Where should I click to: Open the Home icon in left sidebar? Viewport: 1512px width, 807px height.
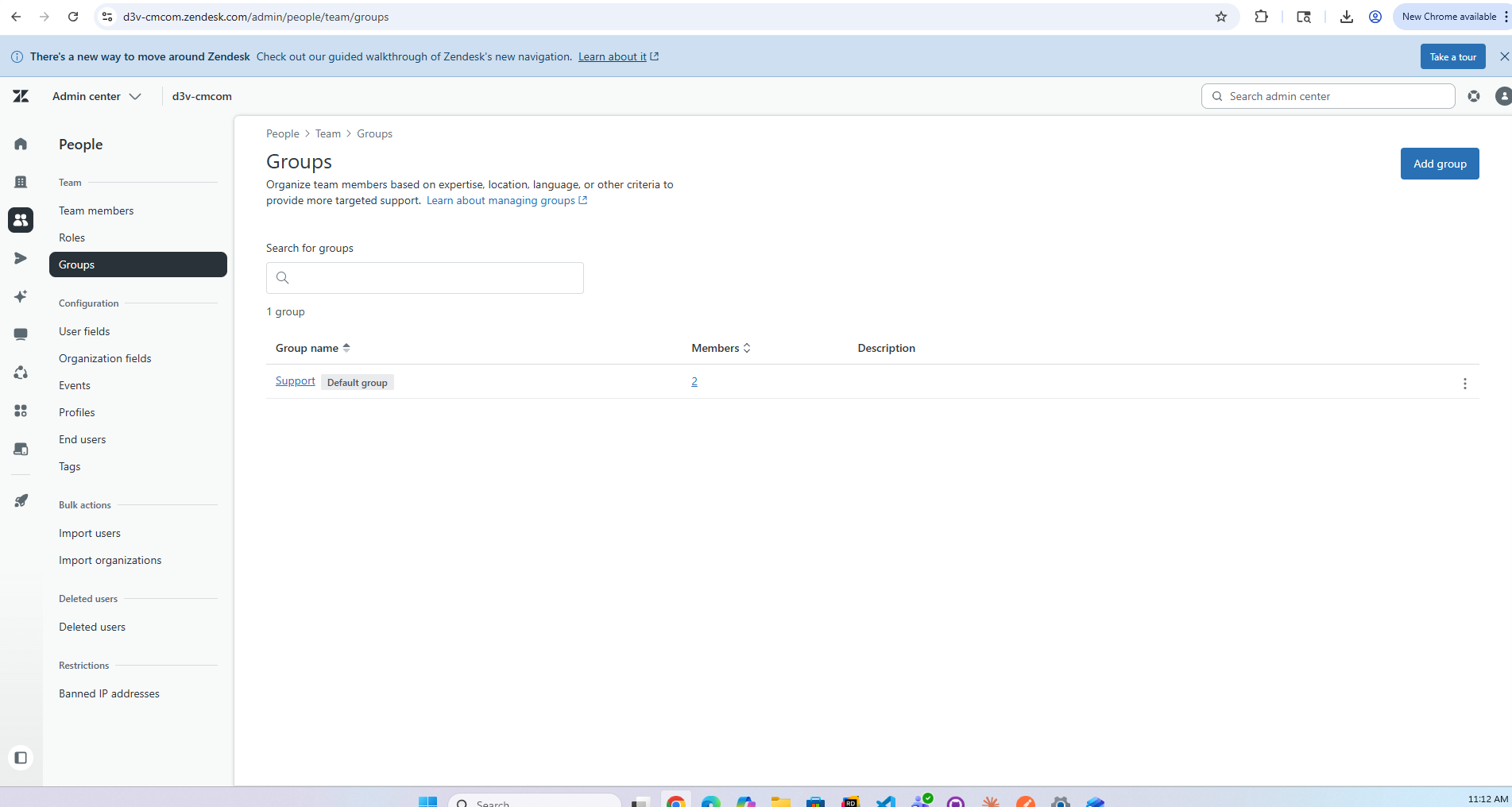pos(21,144)
